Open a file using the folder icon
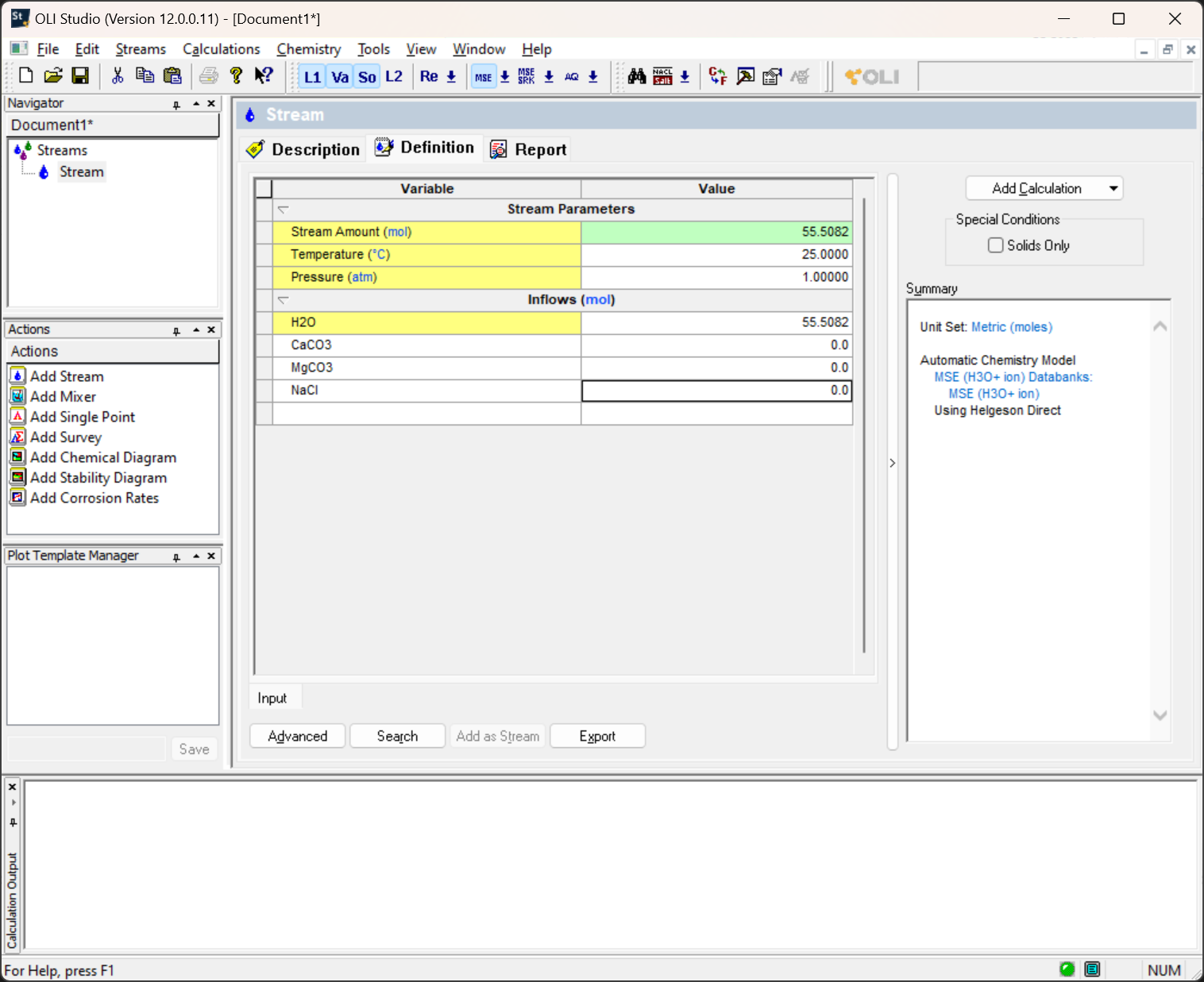The image size is (1204, 982). 52,76
